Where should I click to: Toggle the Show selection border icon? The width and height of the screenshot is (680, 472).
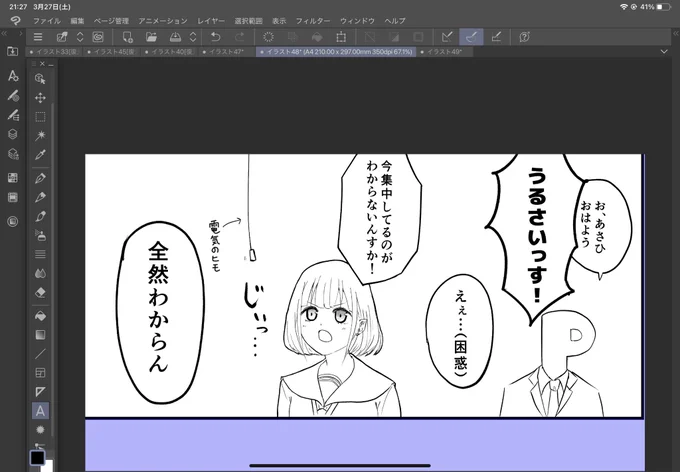pyautogui.click(x=418, y=37)
